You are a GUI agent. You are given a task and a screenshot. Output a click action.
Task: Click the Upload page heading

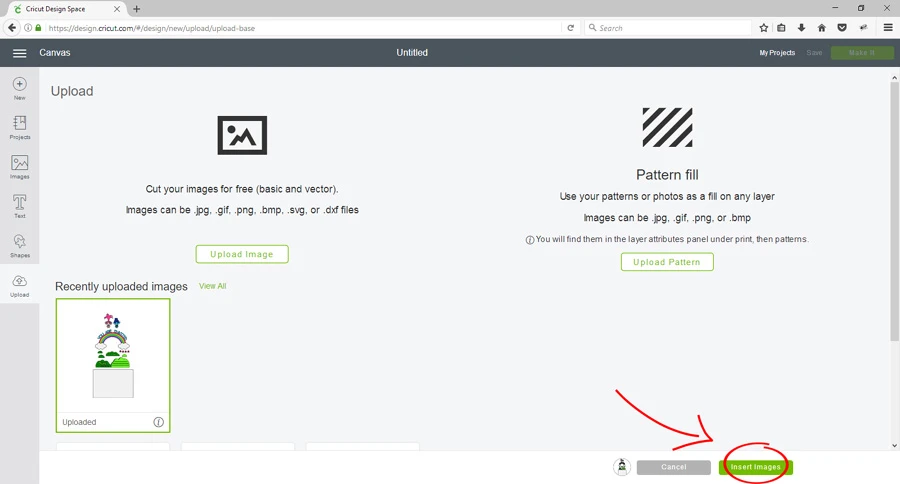[72, 91]
